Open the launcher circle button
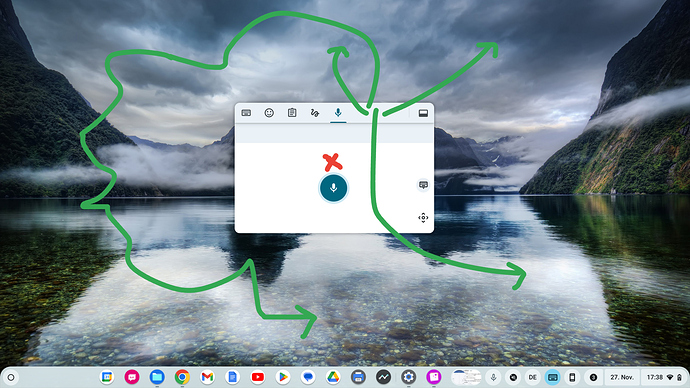 point(11,377)
